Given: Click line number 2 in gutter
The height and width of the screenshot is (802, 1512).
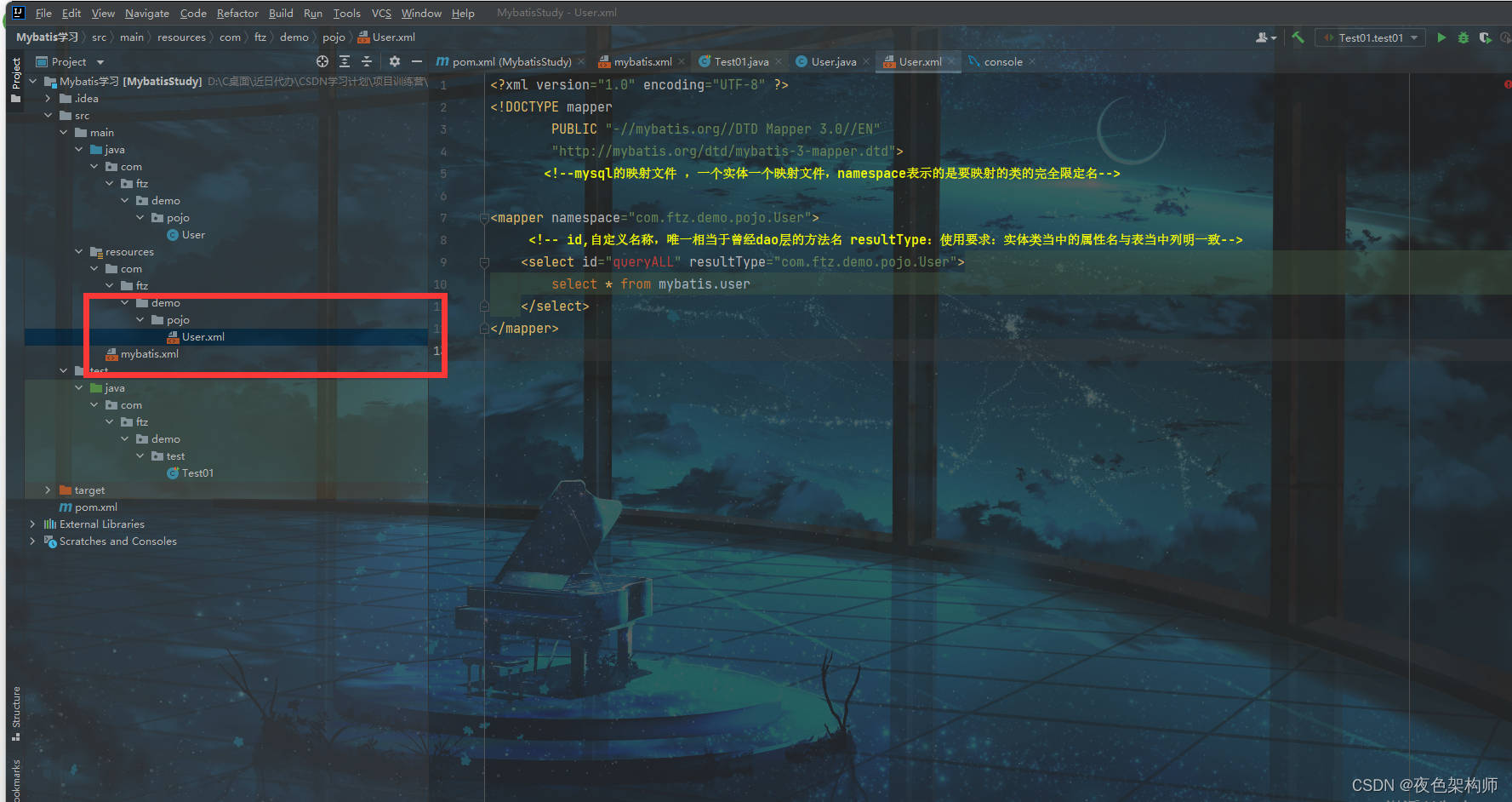Looking at the screenshot, I should [442, 107].
